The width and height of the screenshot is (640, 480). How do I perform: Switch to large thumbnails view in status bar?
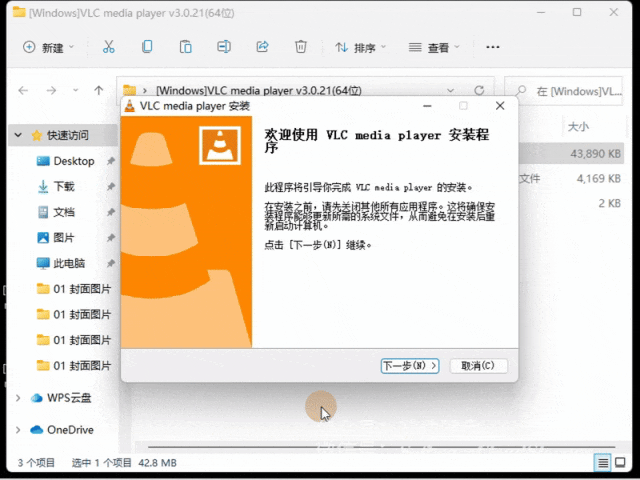click(624, 463)
